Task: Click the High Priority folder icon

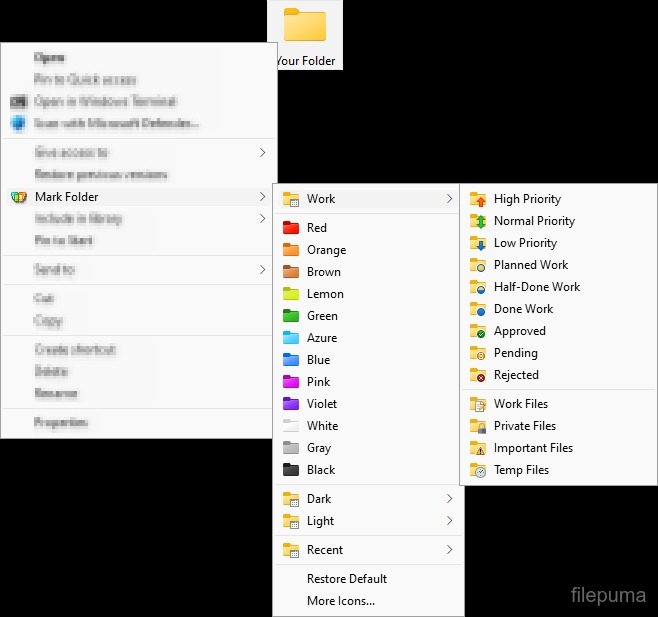Action: tap(478, 199)
